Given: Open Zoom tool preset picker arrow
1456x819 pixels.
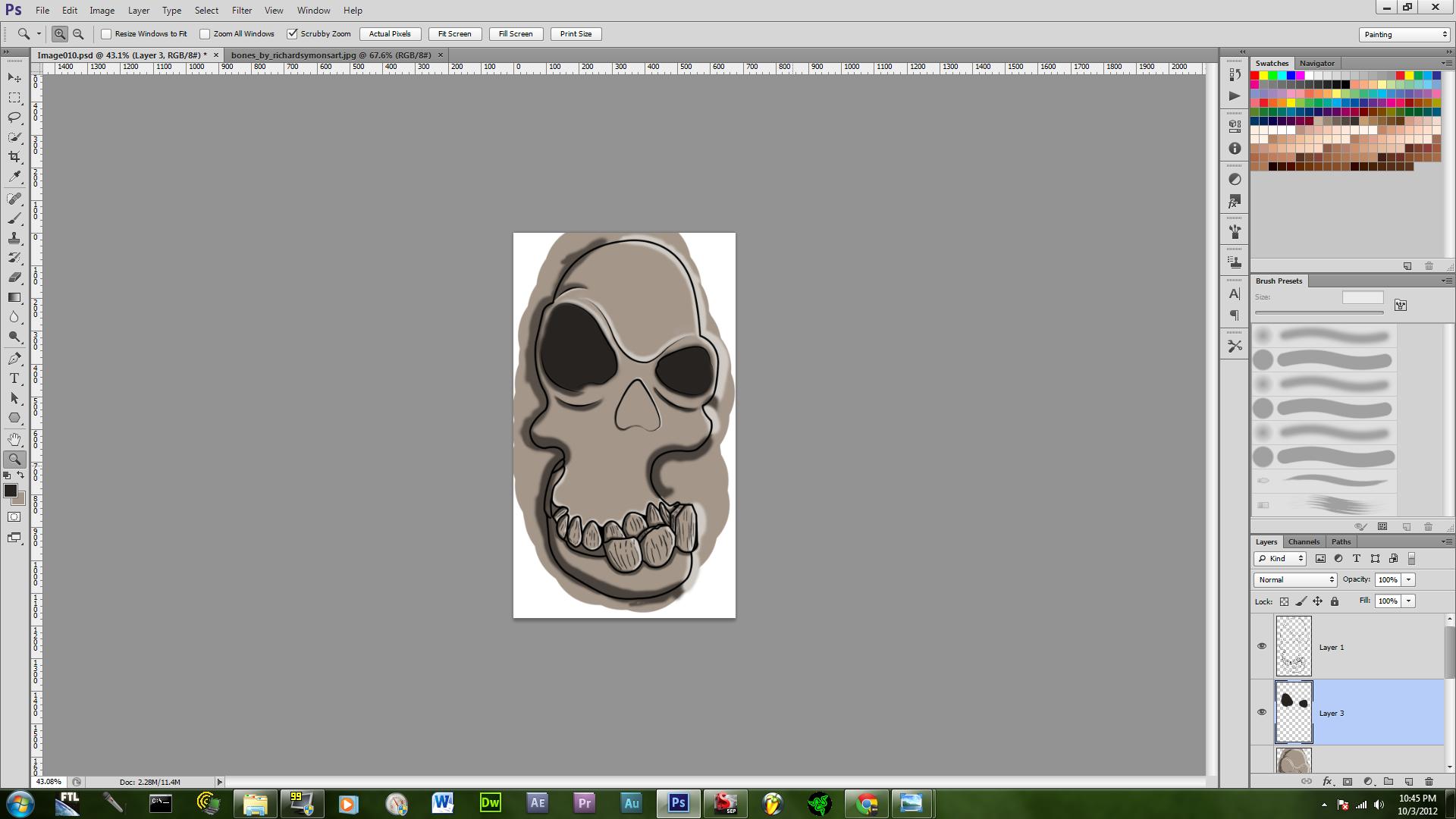Looking at the screenshot, I should (x=39, y=34).
